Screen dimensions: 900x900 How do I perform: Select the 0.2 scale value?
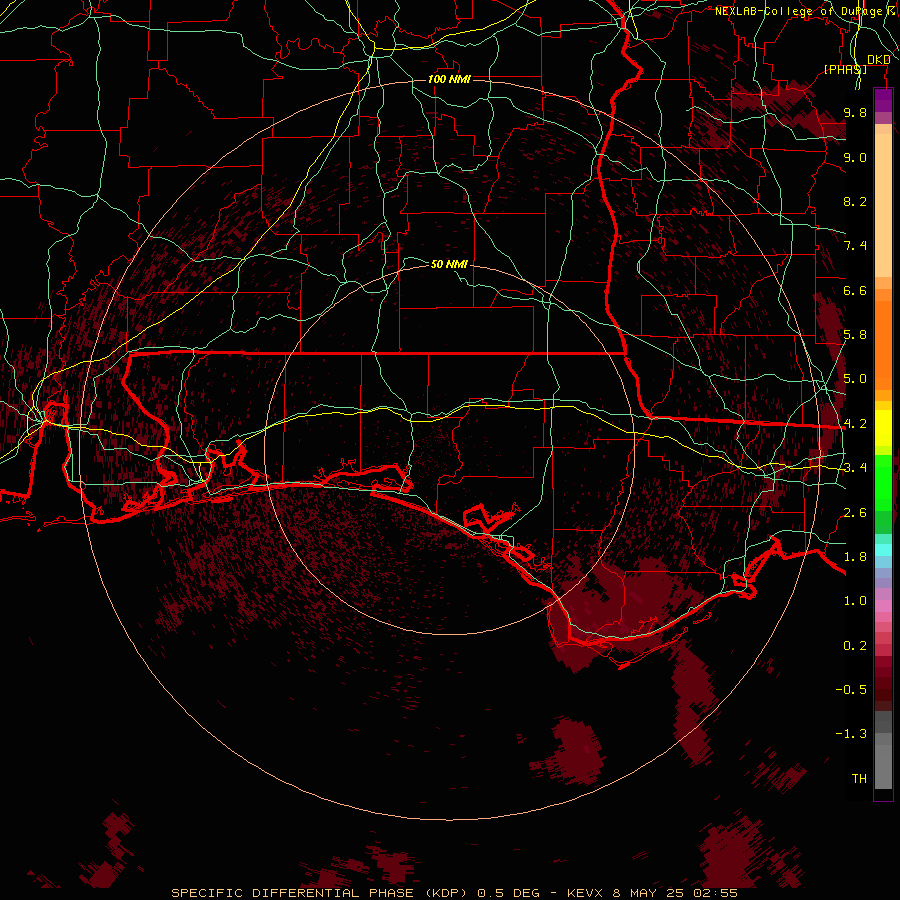[x=855, y=646]
